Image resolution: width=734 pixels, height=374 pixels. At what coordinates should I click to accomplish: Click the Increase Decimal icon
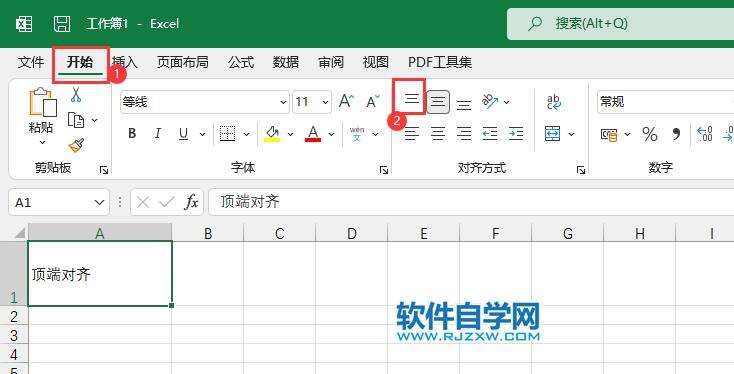click(x=705, y=134)
